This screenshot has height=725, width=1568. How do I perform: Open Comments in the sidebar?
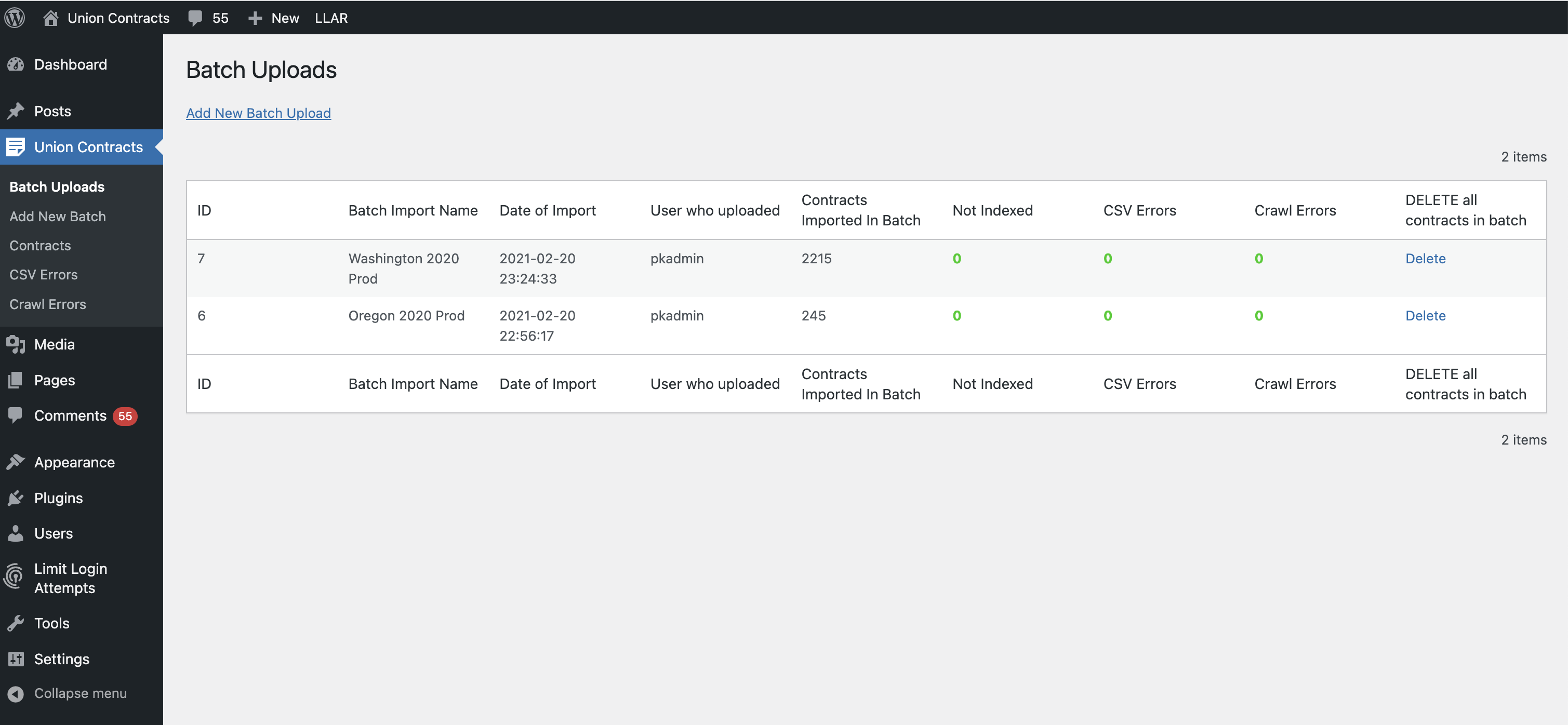point(70,415)
